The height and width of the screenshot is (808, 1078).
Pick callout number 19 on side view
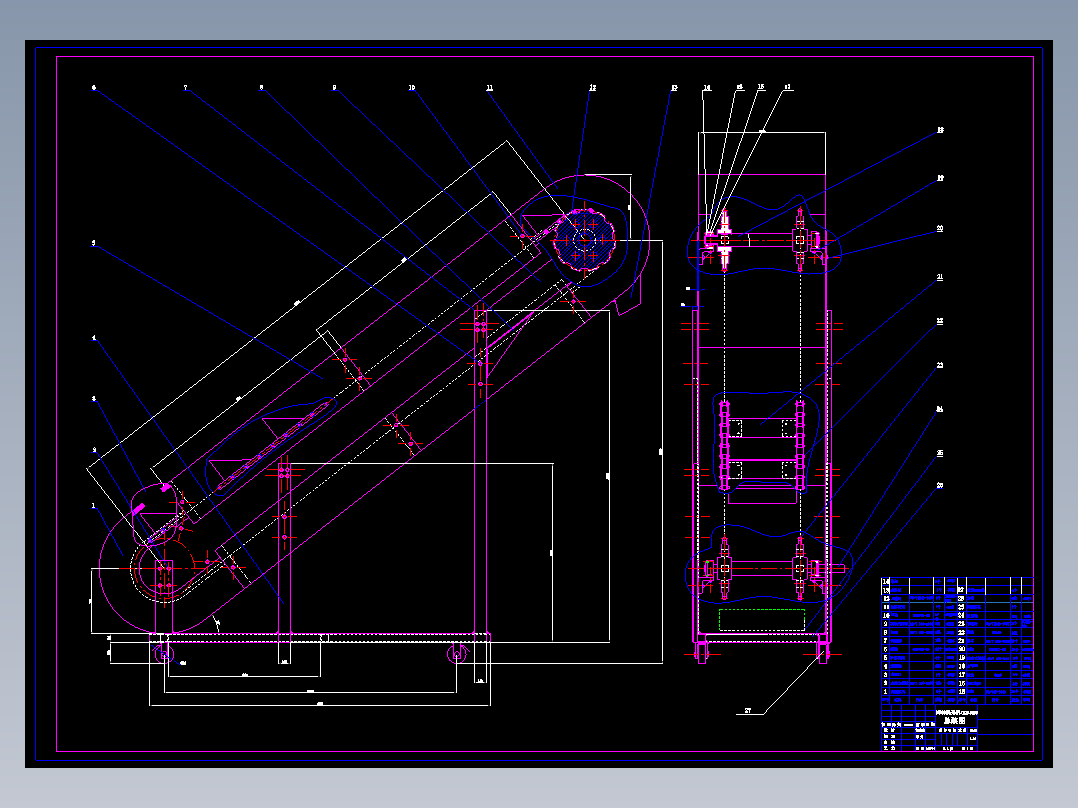[940, 178]
